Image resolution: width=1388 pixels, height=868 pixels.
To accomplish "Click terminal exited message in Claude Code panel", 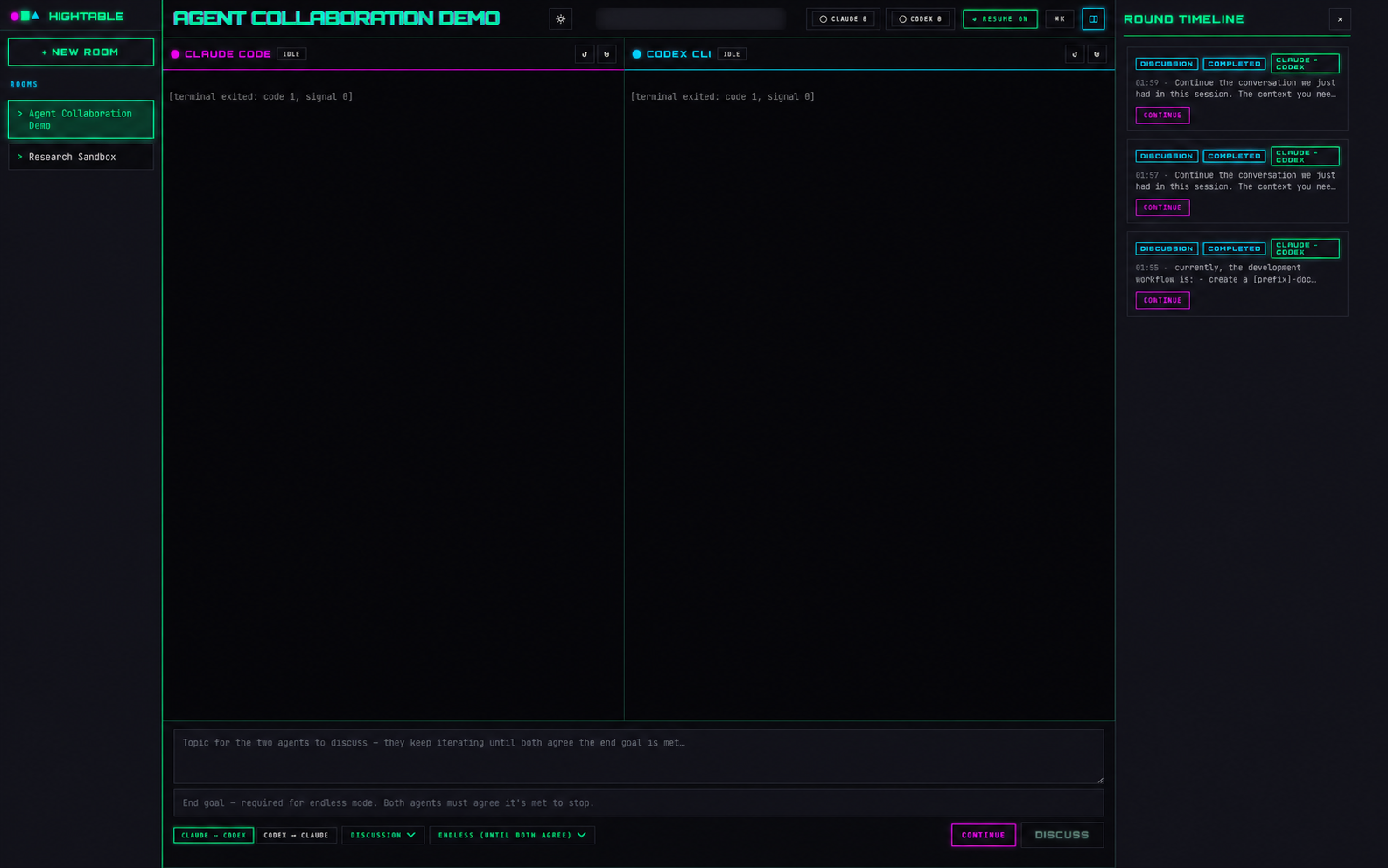I will pyautogui.click(x=261, y=96).
